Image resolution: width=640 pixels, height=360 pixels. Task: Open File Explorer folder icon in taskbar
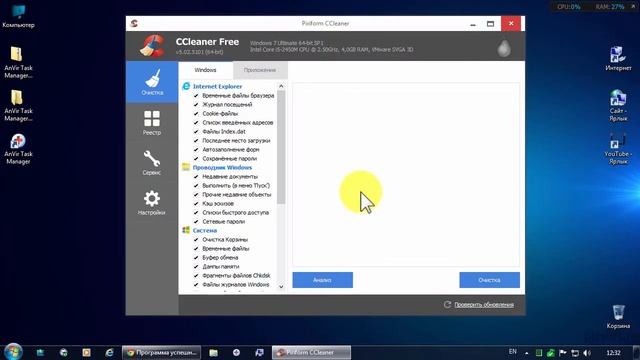tap(213, 353)
